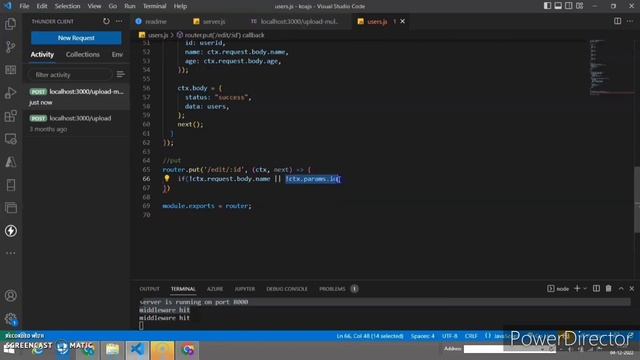The image size is (640, 360).
Task: Open POST localhost:3000/upload-m request
Action: (x=77, y=96)
